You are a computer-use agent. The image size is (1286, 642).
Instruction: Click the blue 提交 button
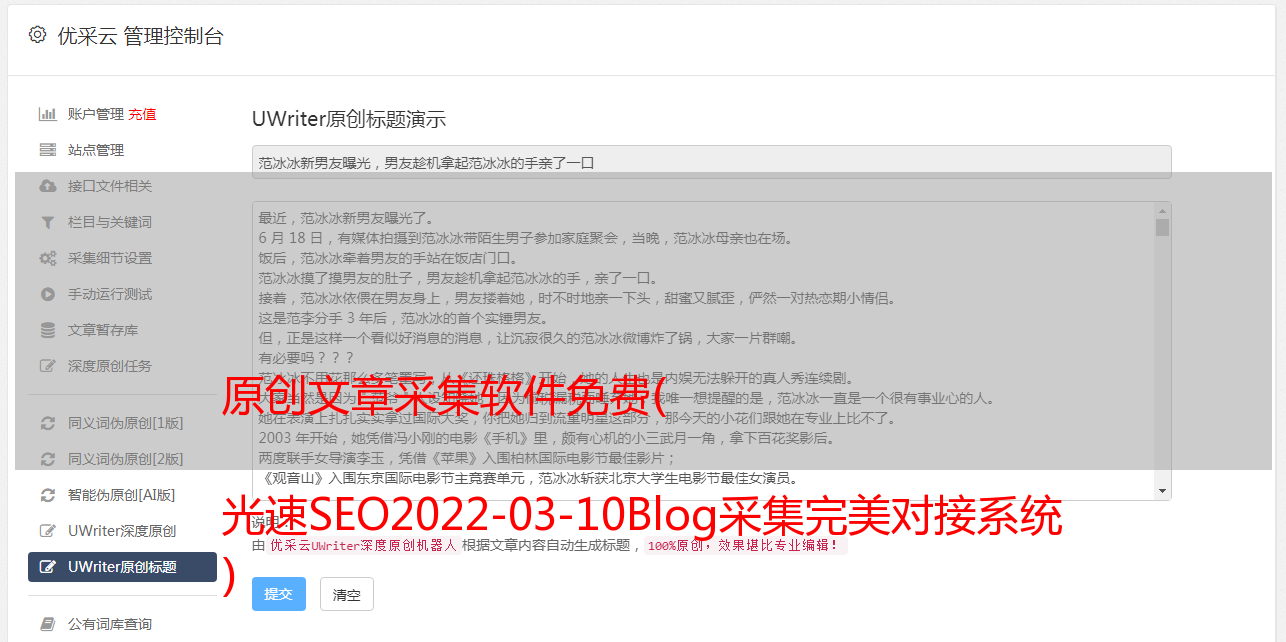279,594
